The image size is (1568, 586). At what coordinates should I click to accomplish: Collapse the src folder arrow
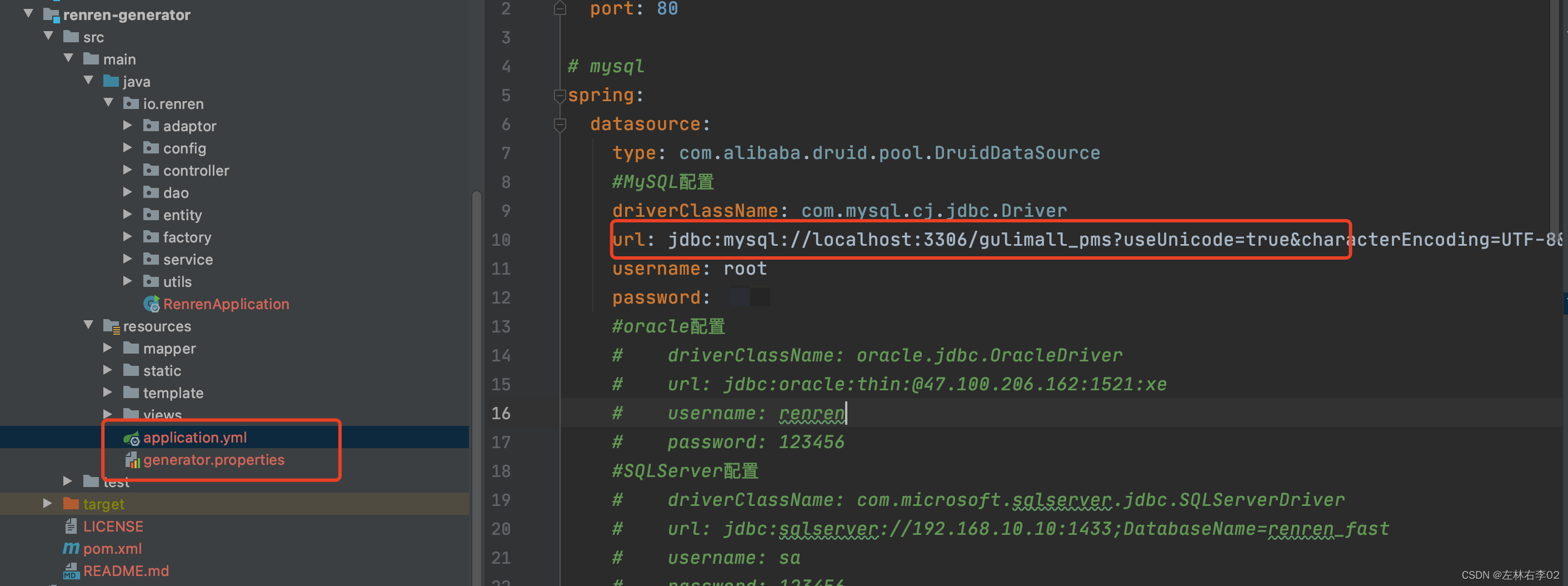(49, 36)
